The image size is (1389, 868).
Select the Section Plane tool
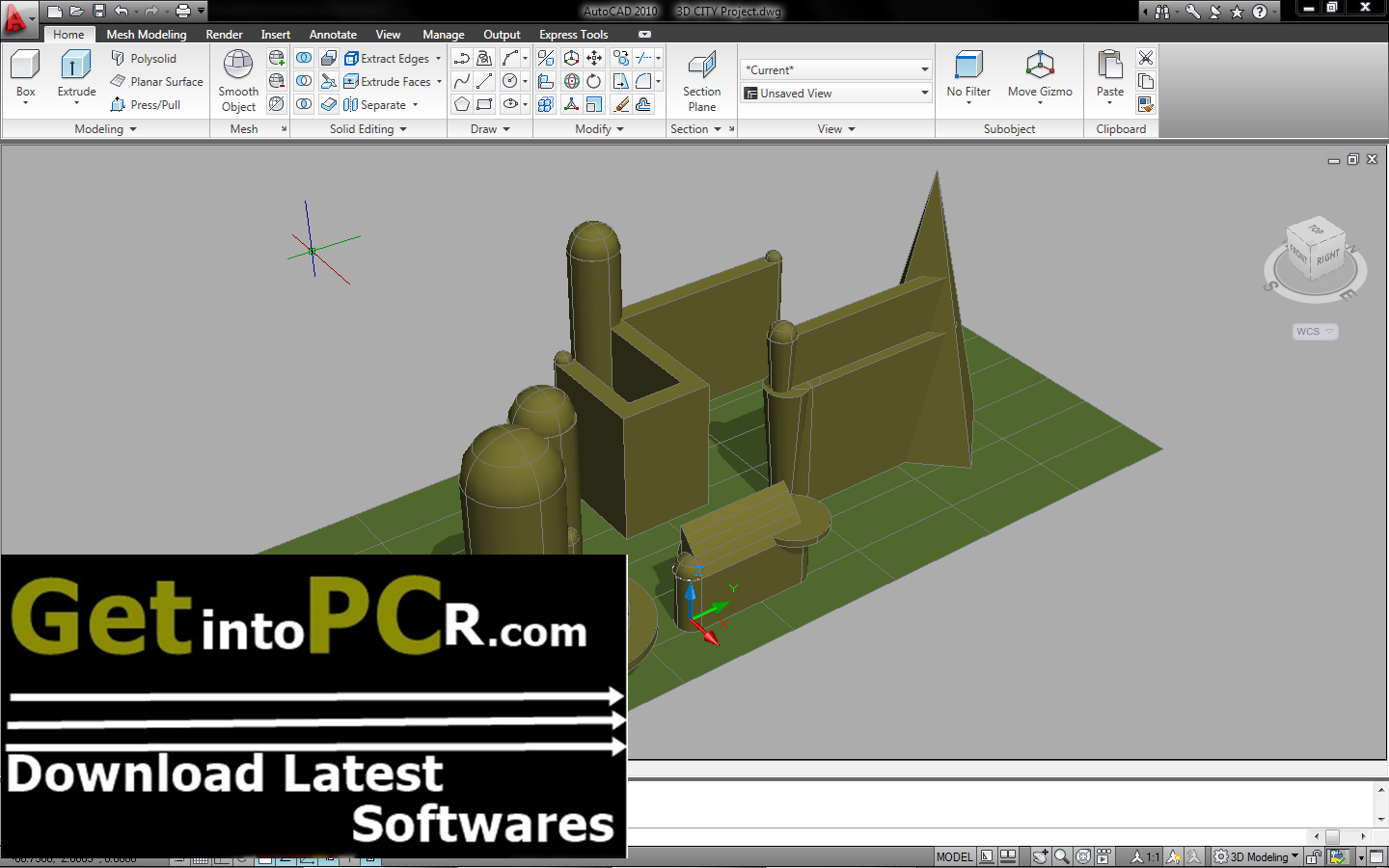[702, 81]
